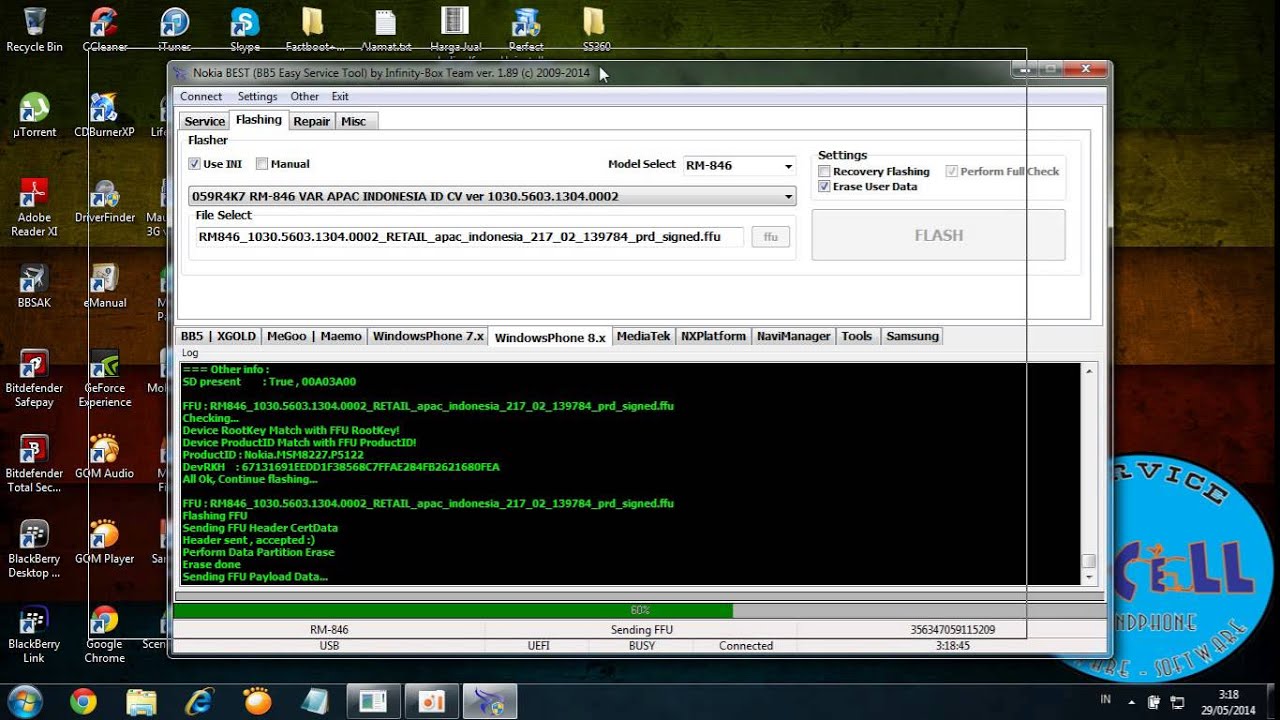Launch Skype from the desktop
The width and height of the screenshot is (1280, 720).
click(245, 29)
